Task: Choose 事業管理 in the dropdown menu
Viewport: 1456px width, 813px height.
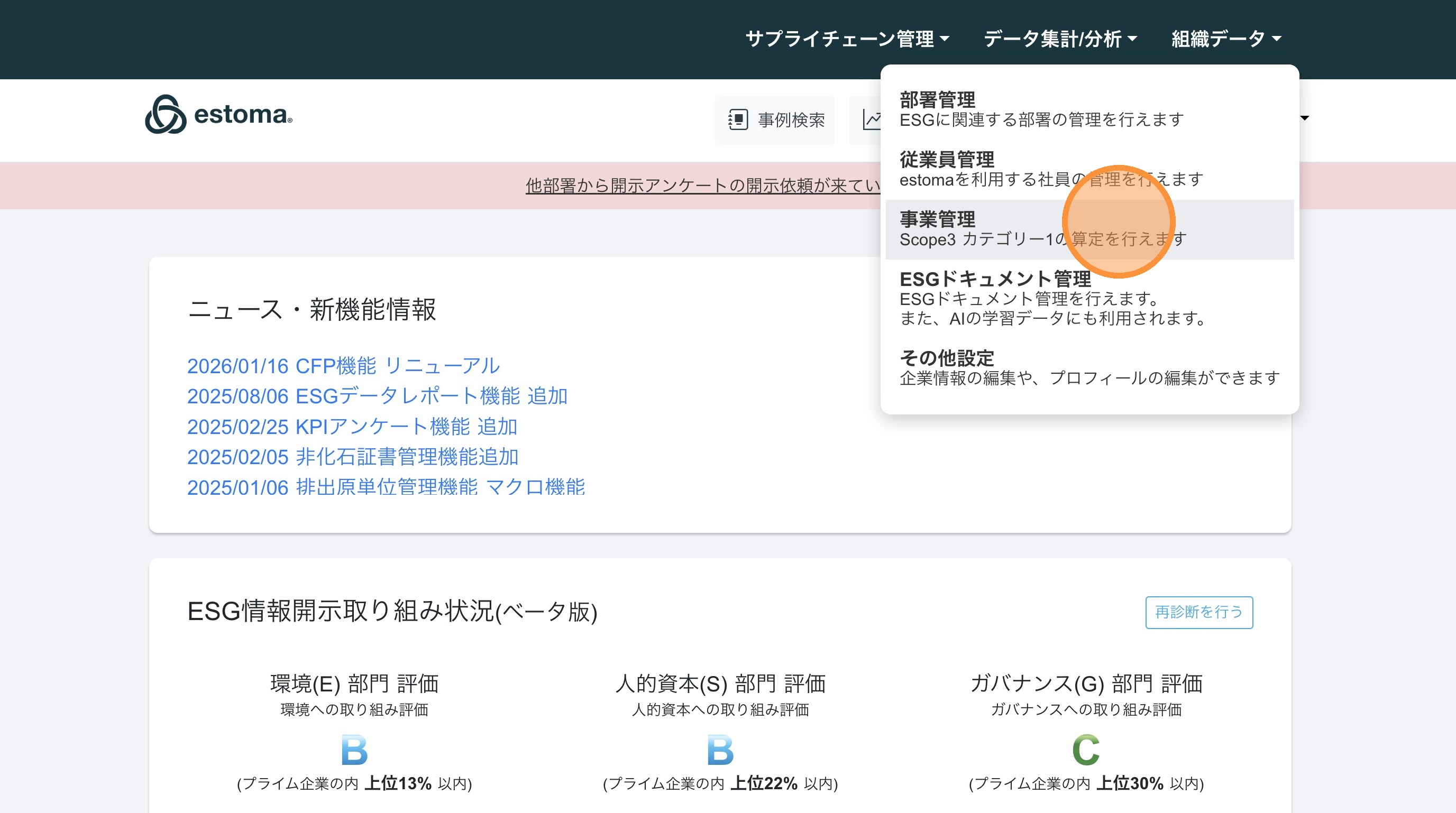Action: pos(1089,229)
